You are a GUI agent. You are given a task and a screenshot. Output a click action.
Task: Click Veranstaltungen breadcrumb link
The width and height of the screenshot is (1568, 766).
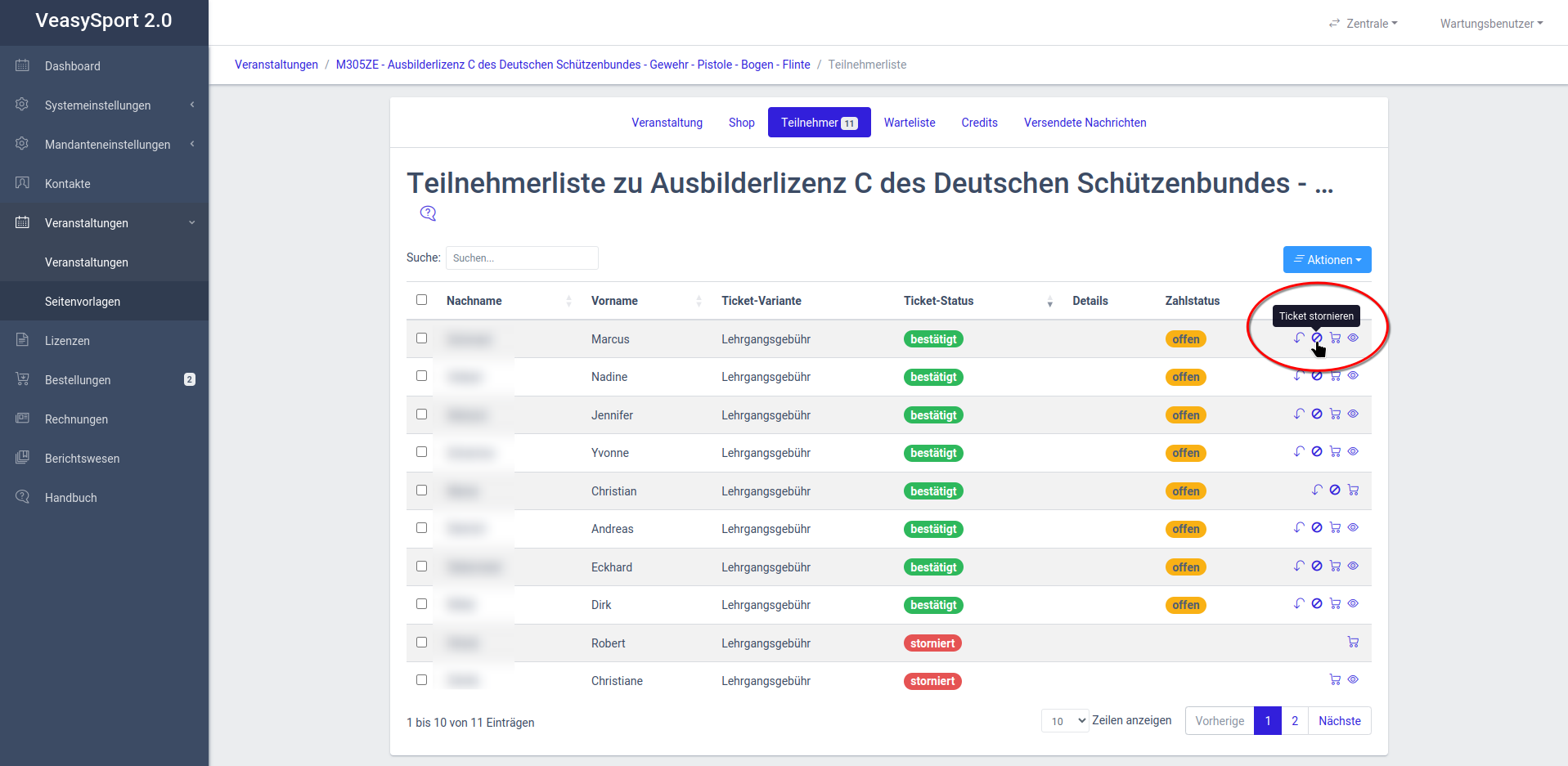pyautogui.click(x=276, y=65)
